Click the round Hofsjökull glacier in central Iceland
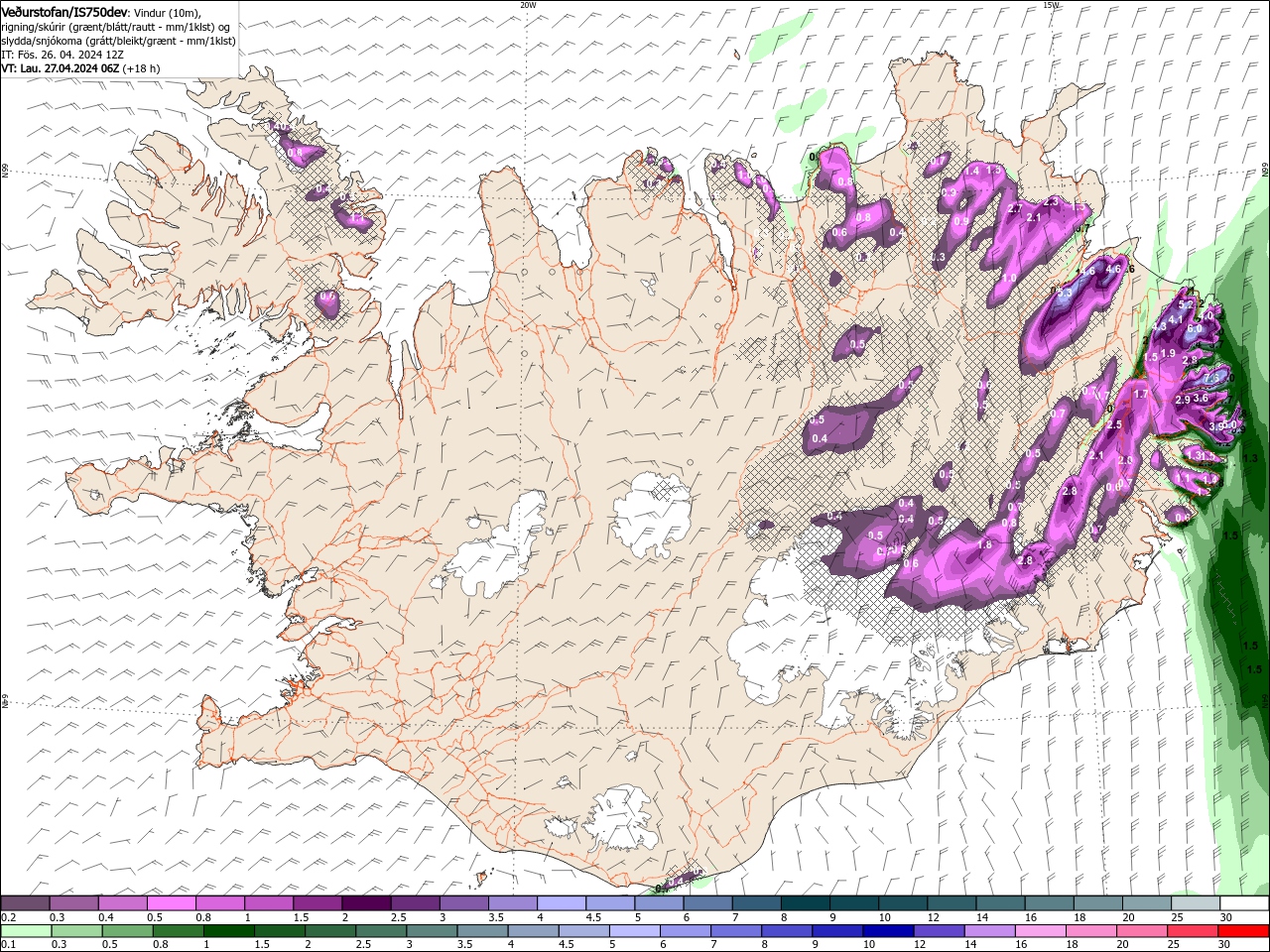Viewport: 1270px width, 952px height. pos(652,515)
